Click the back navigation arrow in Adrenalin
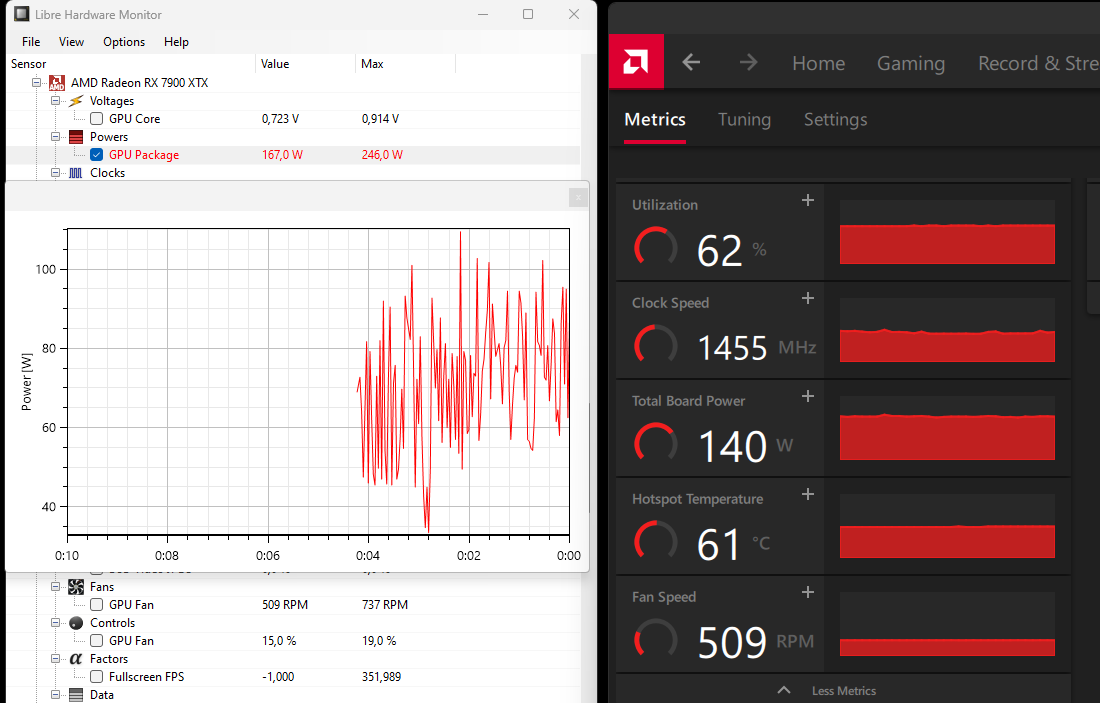This screenshot has width=1100, height=703. pyautogui.click(x=690, y=61)
